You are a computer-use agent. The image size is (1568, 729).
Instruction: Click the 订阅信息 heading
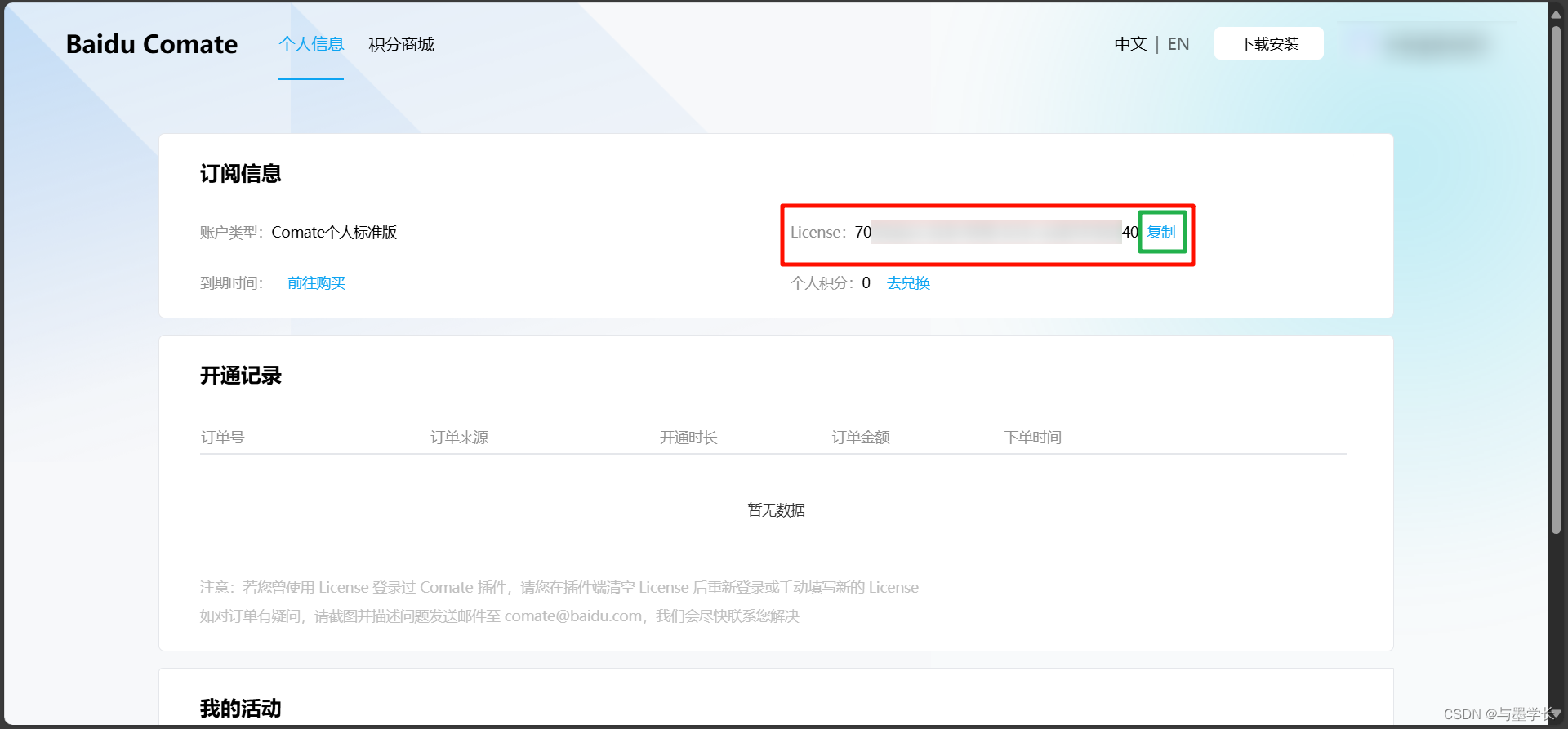tap(241, 173)
